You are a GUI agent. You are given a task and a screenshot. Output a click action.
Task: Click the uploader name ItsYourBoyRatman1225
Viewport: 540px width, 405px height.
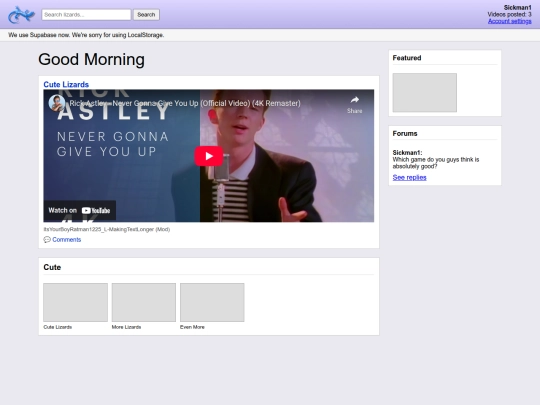click(x=106, y=229)
